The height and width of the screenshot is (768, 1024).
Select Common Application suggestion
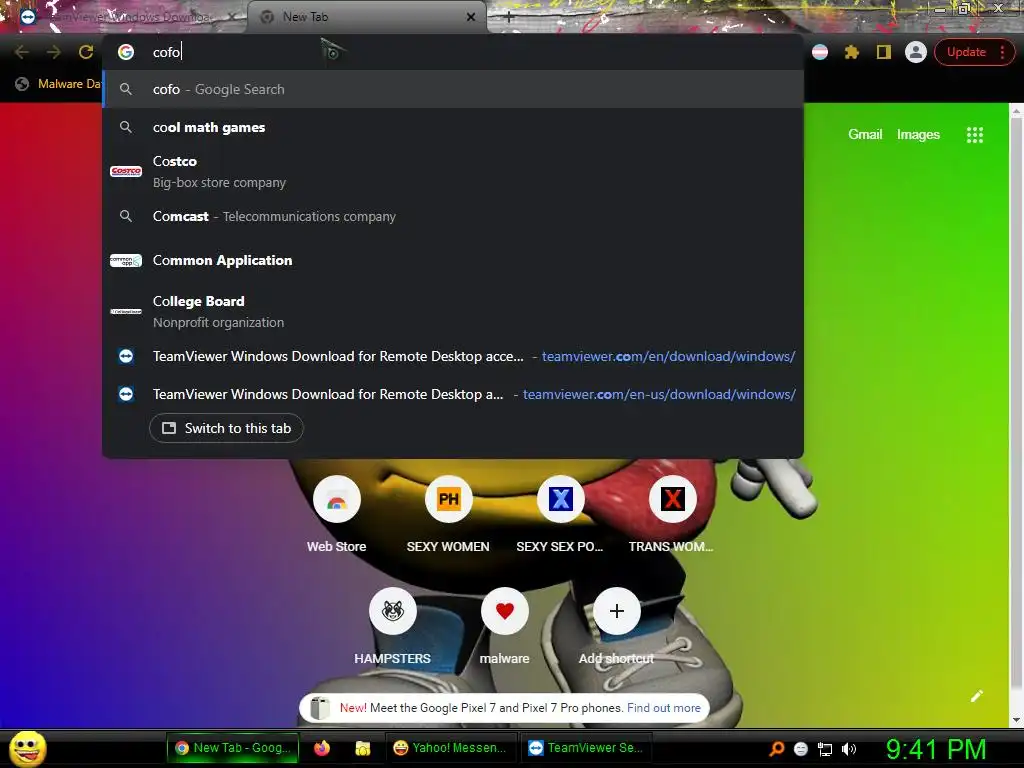tap(453, 261)
